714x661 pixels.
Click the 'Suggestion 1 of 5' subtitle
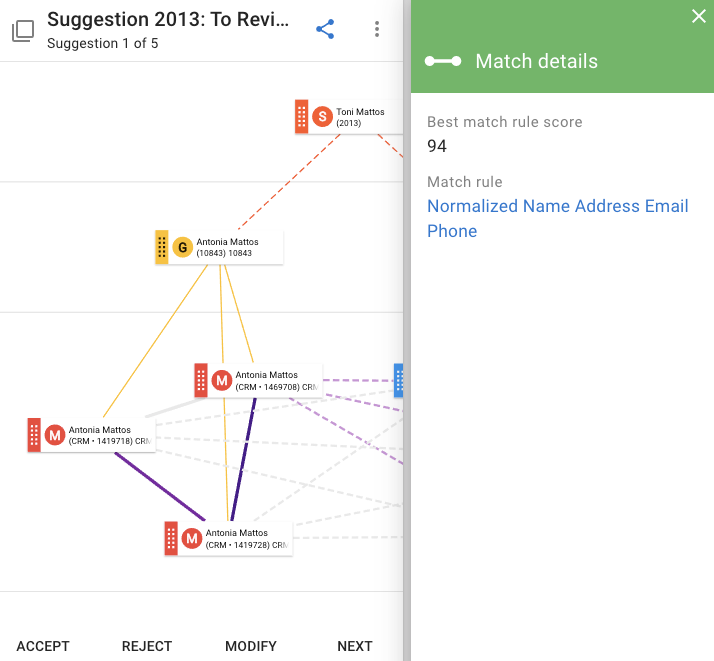coord(102,43)
